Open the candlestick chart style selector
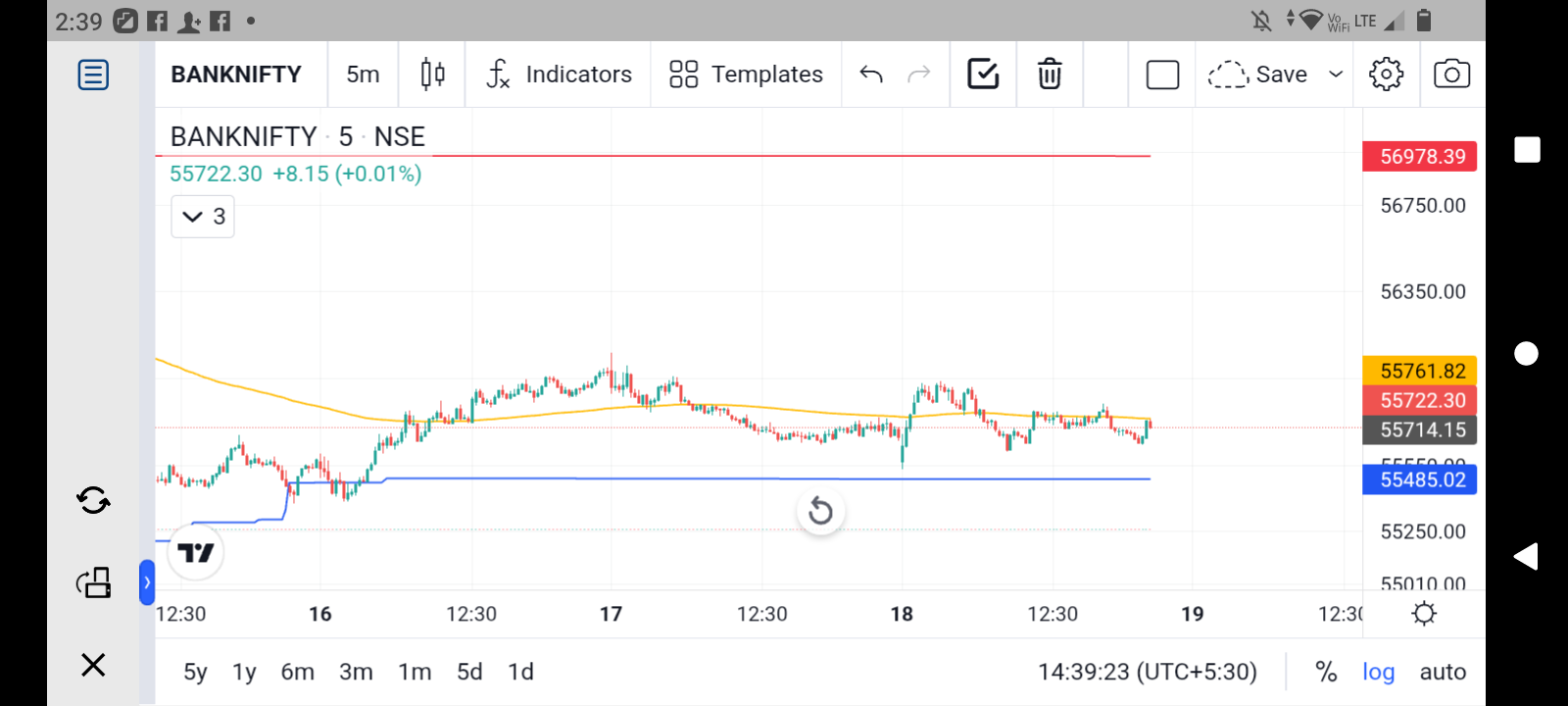The height and width of the screenshot is (706, 1568). 432,75
